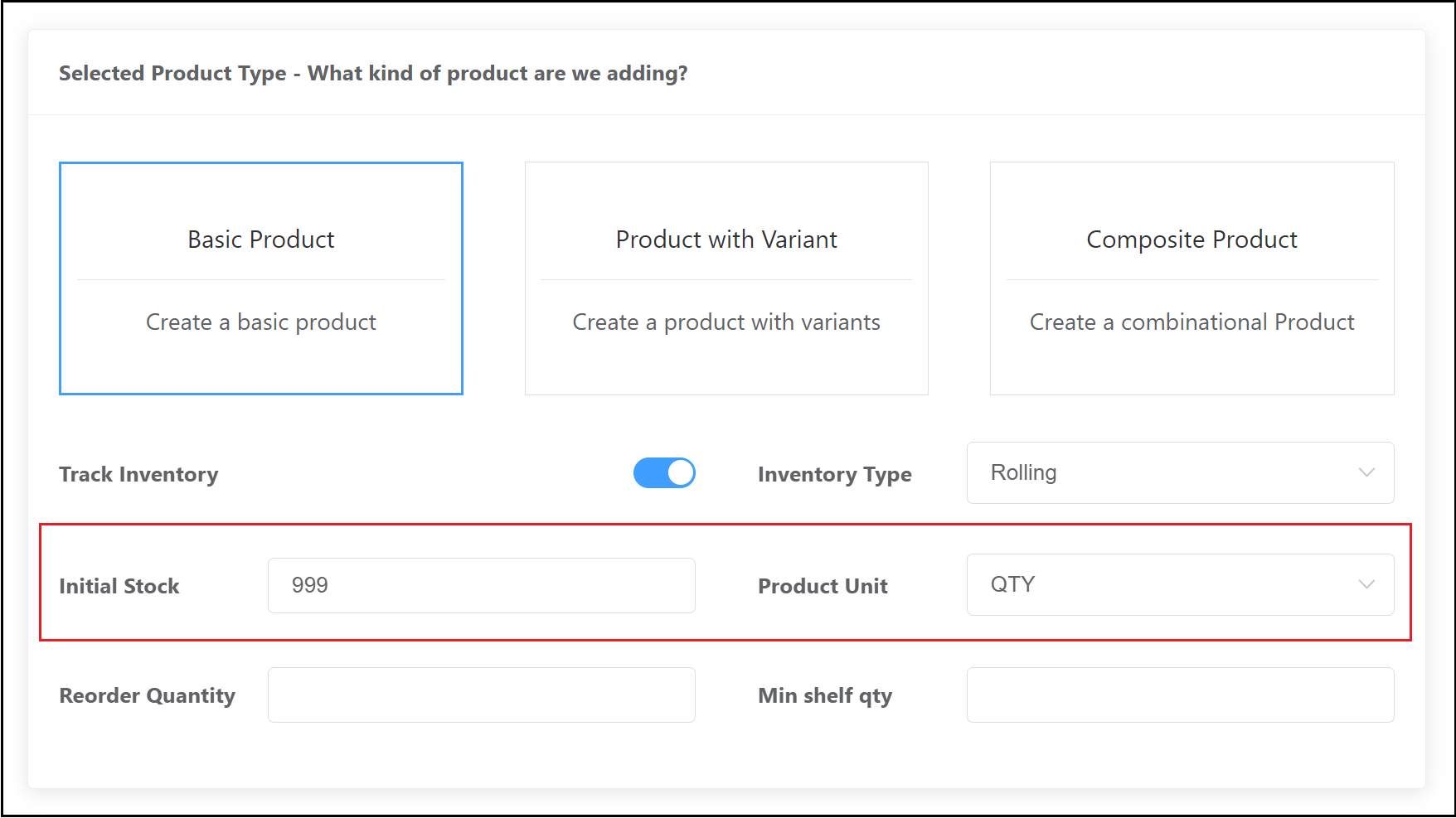The width and height of the screenshot is (1456, 818).
Task: Click the Track Inventory label
Action: coord(138,474)
